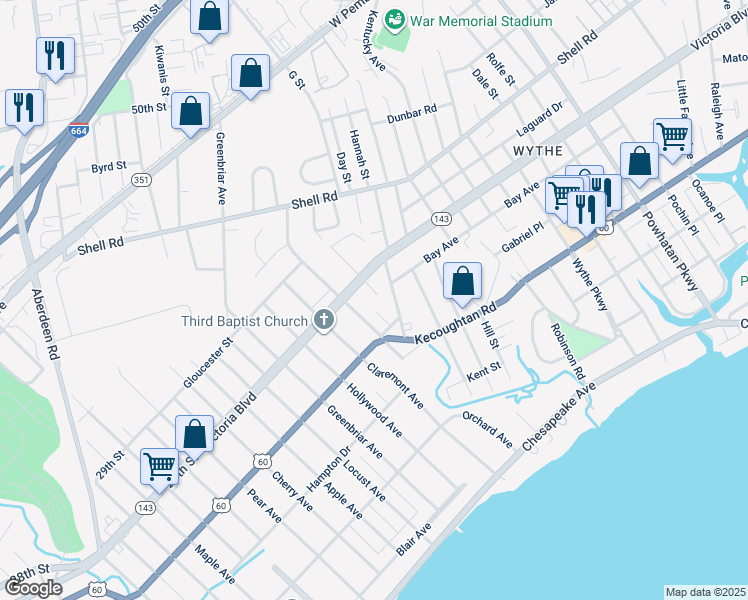Open lower restaurant marker above Aberdeen Rd
748x600 pixels.
(24, 111)
